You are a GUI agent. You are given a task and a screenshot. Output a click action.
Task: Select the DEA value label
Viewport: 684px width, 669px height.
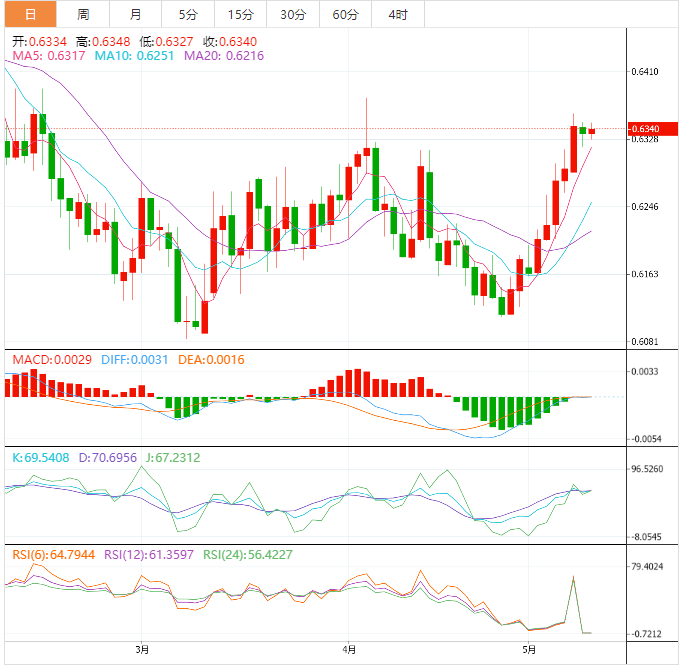211,360
